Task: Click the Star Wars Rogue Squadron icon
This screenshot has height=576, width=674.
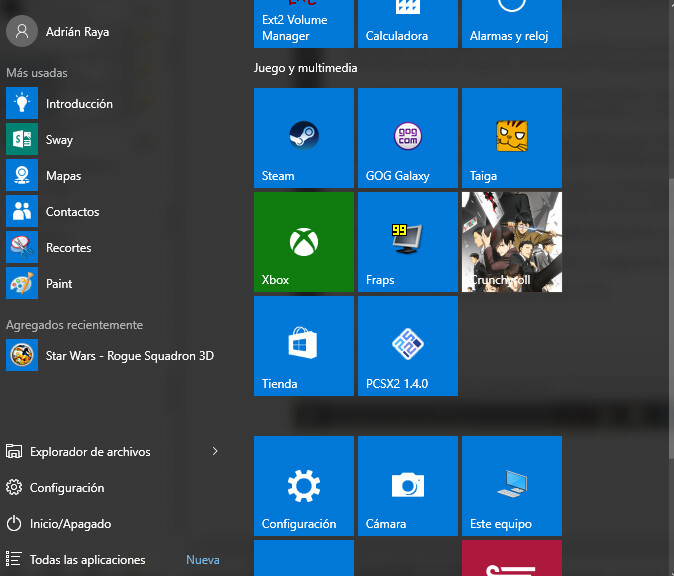Action: coord(22,355)
